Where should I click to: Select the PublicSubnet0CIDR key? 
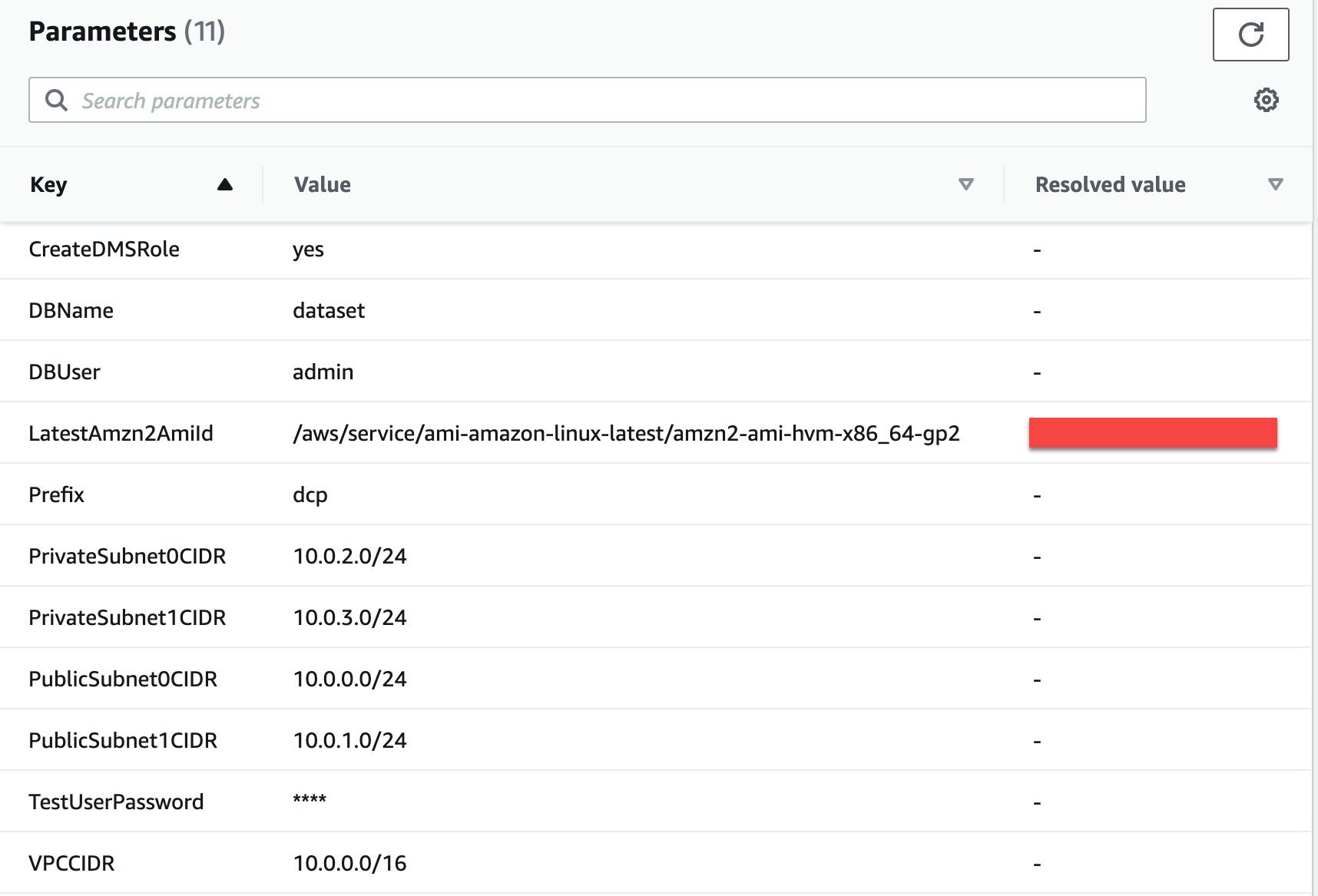point(123,679)
